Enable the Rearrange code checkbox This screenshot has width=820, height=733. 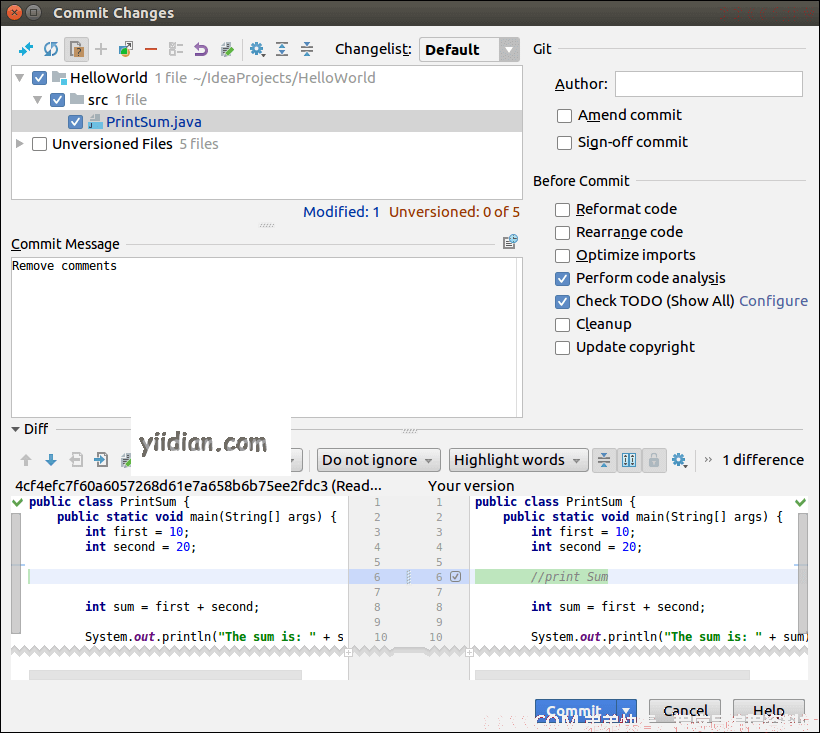(x=562, y=233)
